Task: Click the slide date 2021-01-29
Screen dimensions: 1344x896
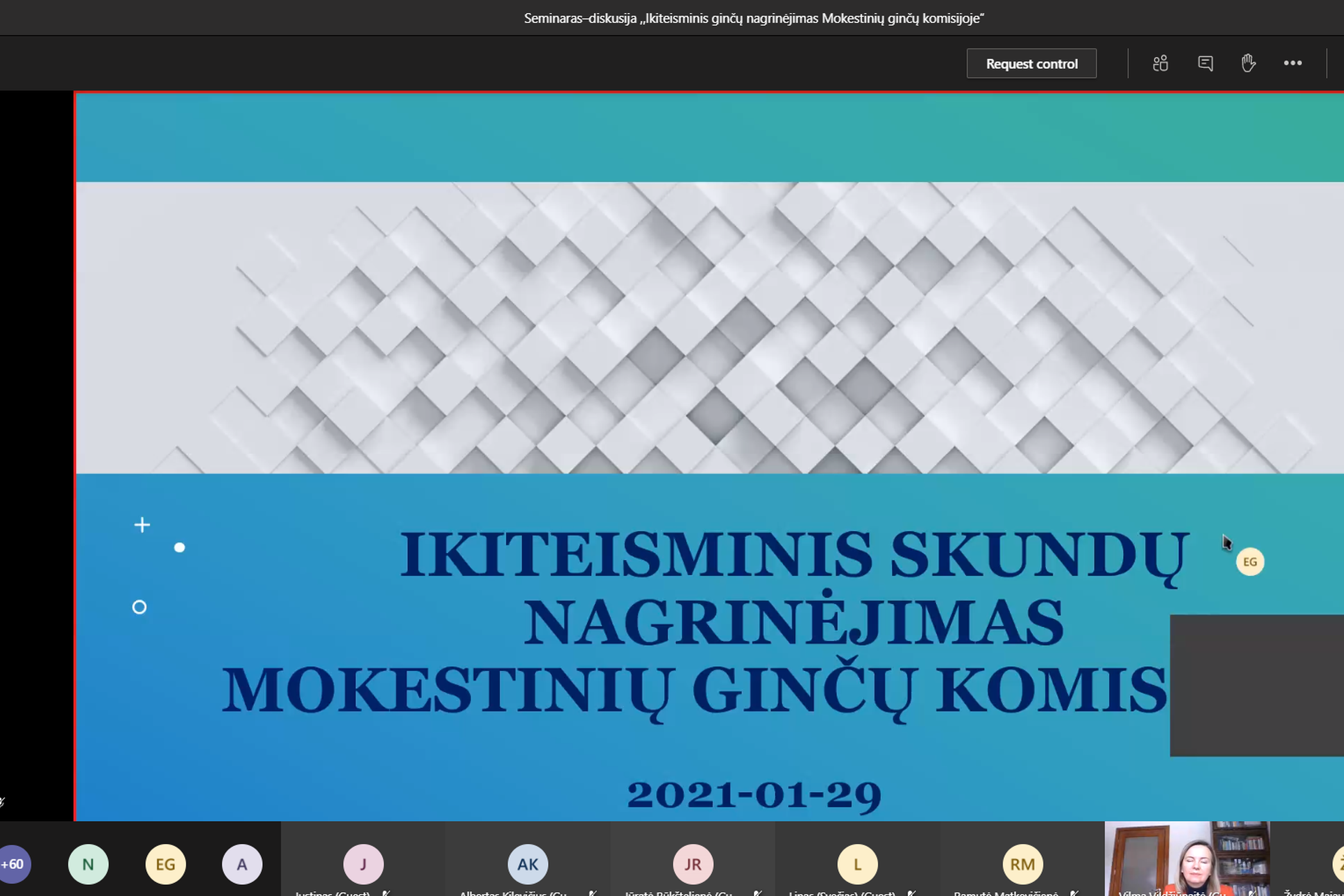Action: pyautogui.click(x=754, y=795)
